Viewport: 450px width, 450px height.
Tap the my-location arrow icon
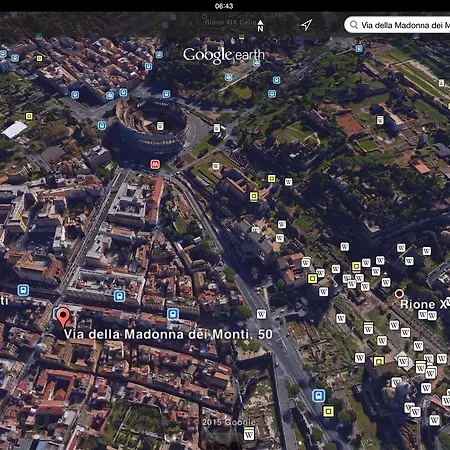[306, 25]
